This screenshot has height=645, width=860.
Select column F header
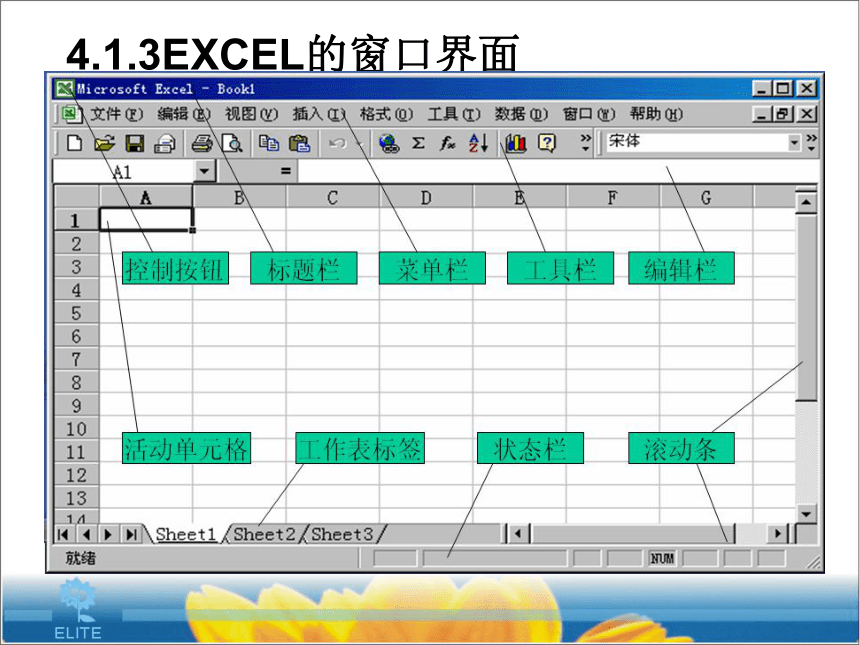coord(613,197)
